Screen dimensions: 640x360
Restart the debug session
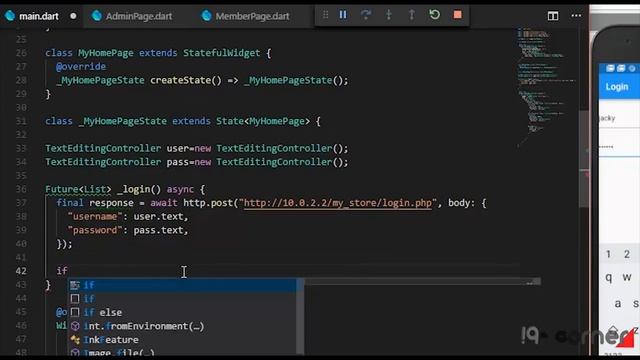[435, 15]
